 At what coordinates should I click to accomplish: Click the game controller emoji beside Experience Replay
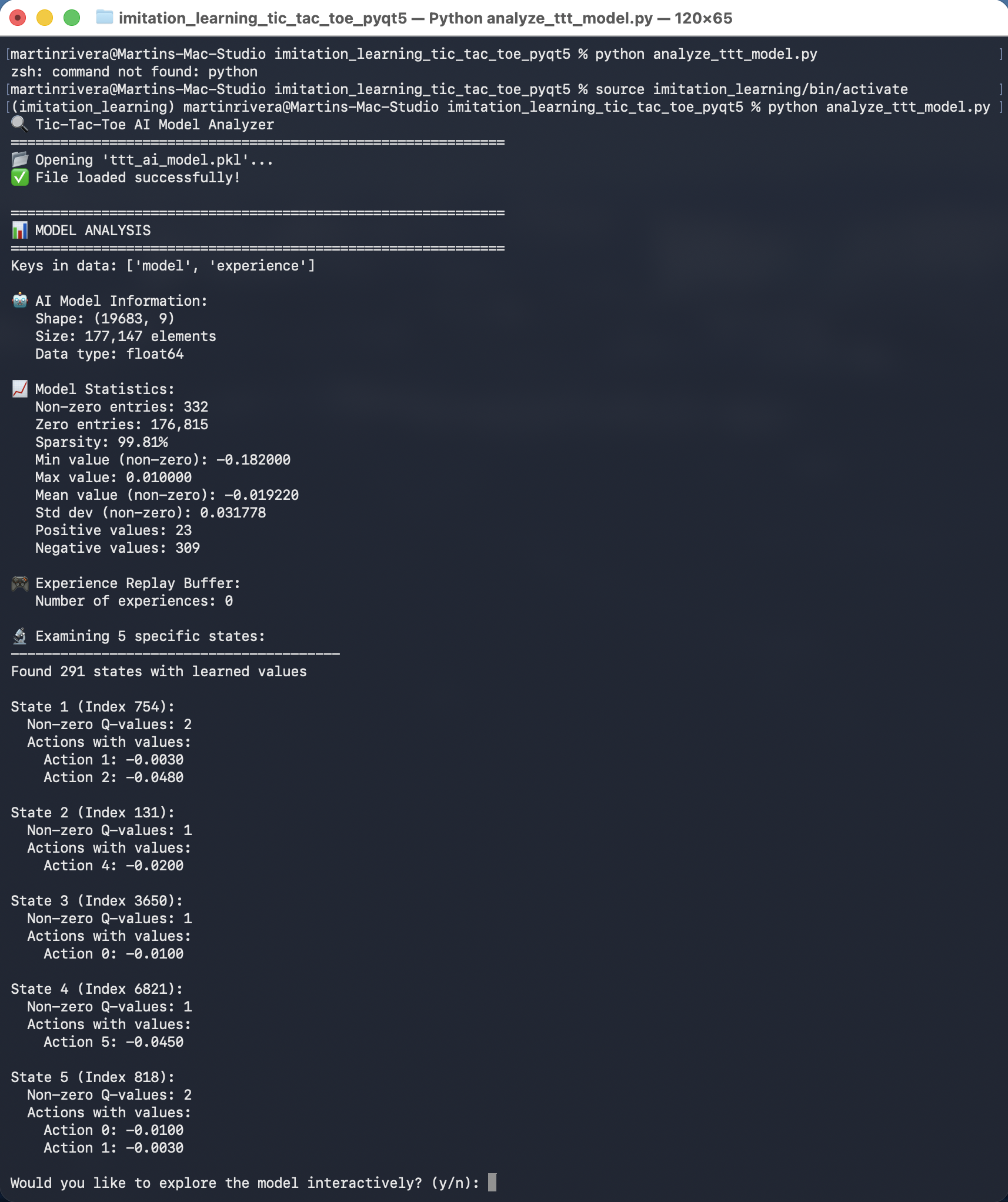[19, 583]
